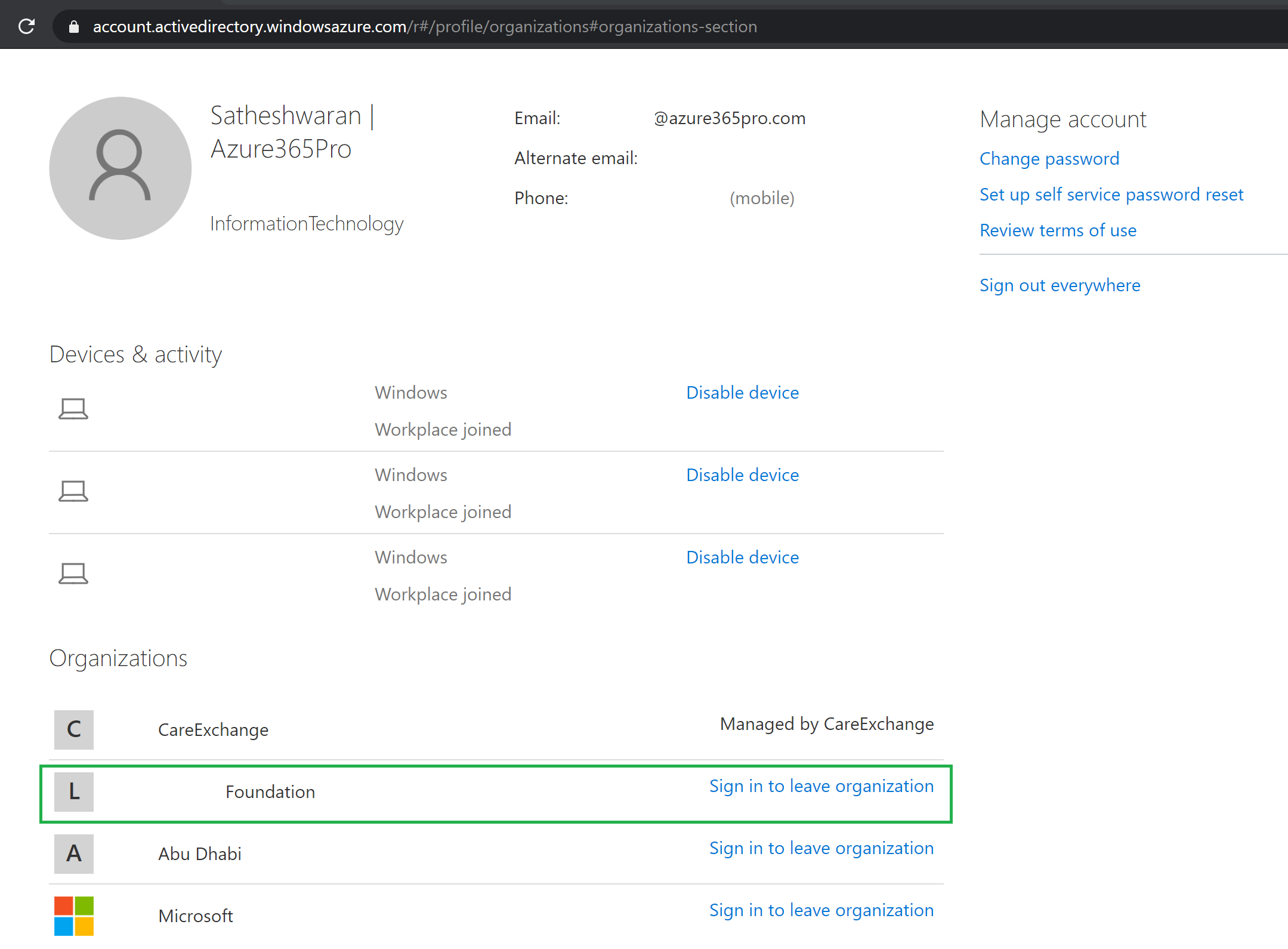Click the 'Manage account' heading

pos(1063,119)
